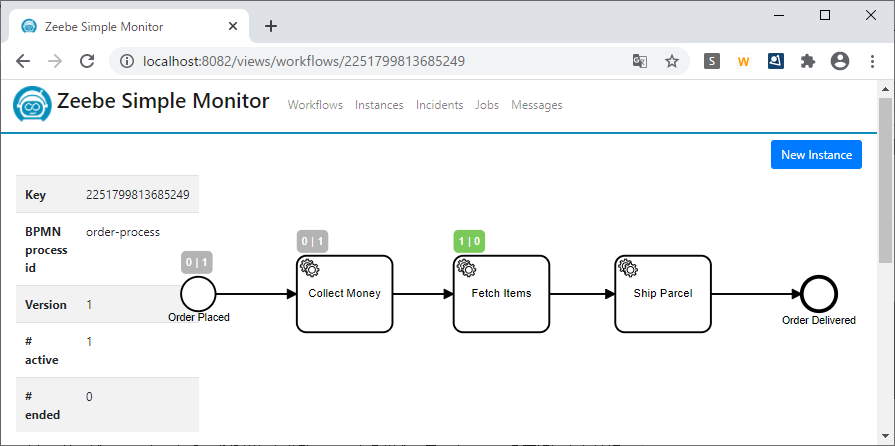Click the # active row label

click(x=42, y=351)
